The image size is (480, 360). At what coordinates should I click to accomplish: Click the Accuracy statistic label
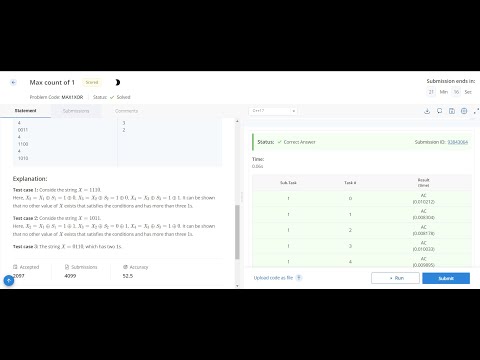coord(139,267)
